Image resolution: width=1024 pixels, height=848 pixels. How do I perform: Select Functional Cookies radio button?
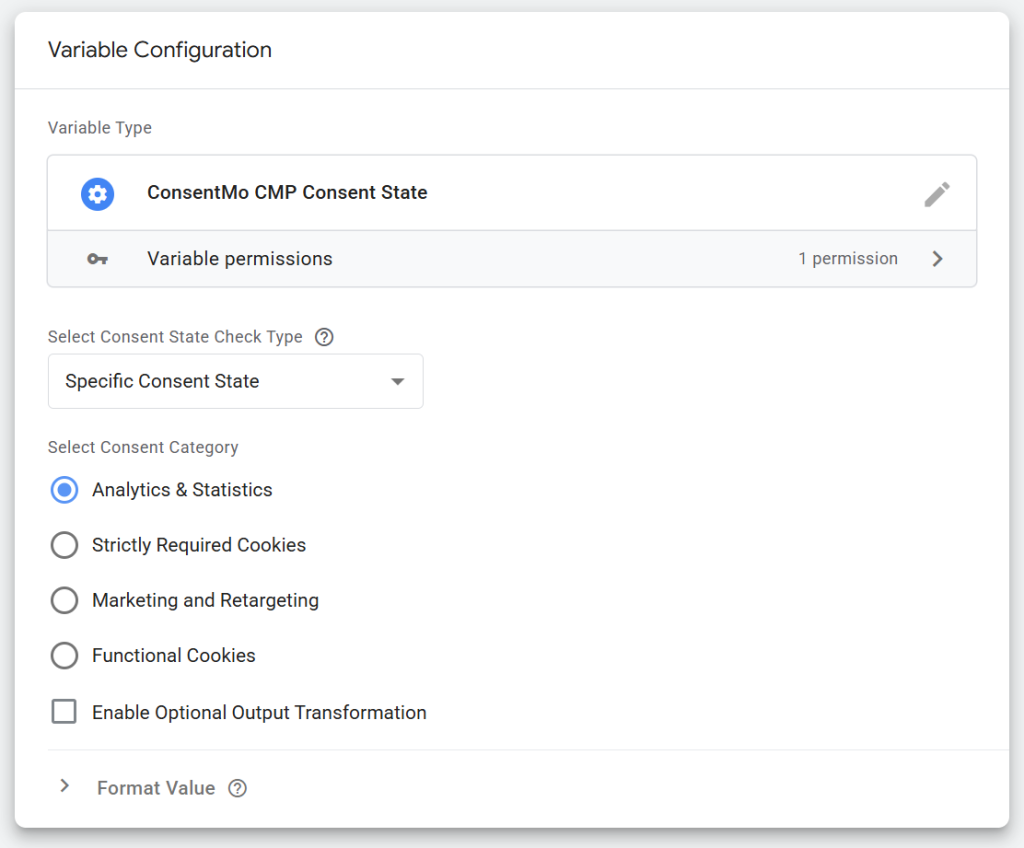pyautogui.click(x=64, y=655)
